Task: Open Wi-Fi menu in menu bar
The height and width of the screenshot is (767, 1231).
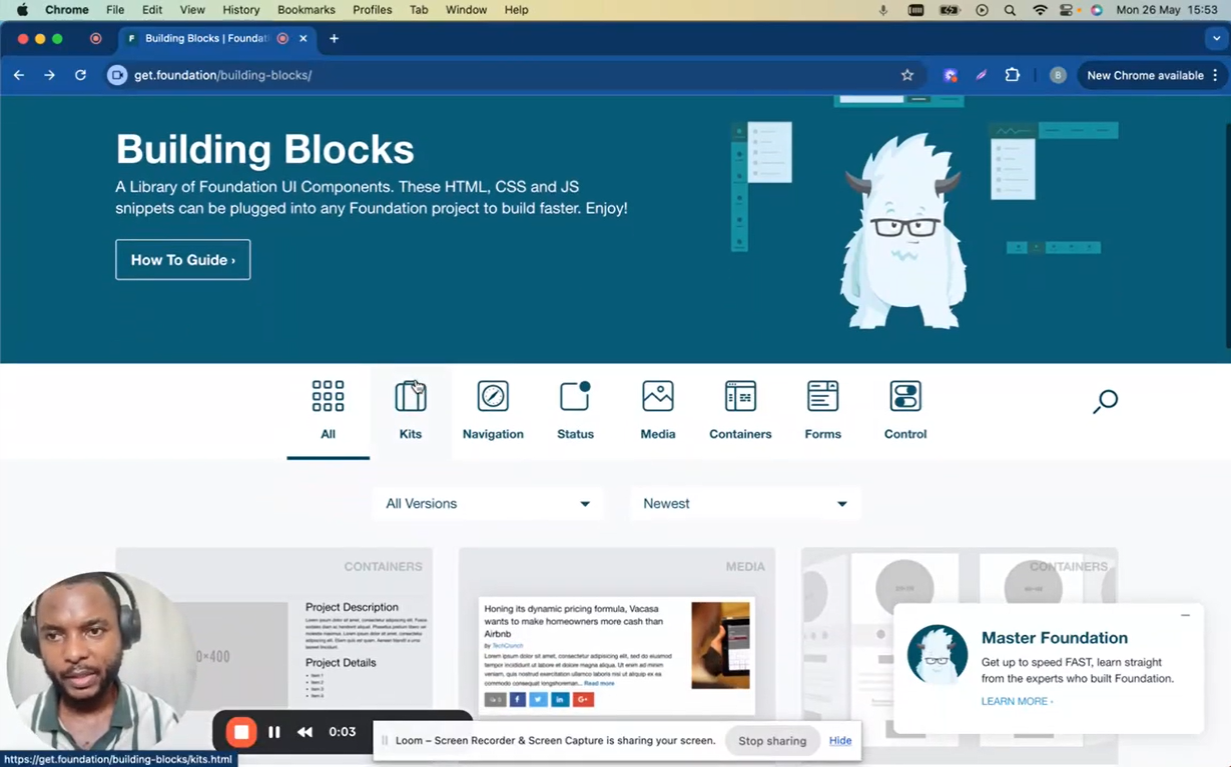Action: pos(1040,10)
